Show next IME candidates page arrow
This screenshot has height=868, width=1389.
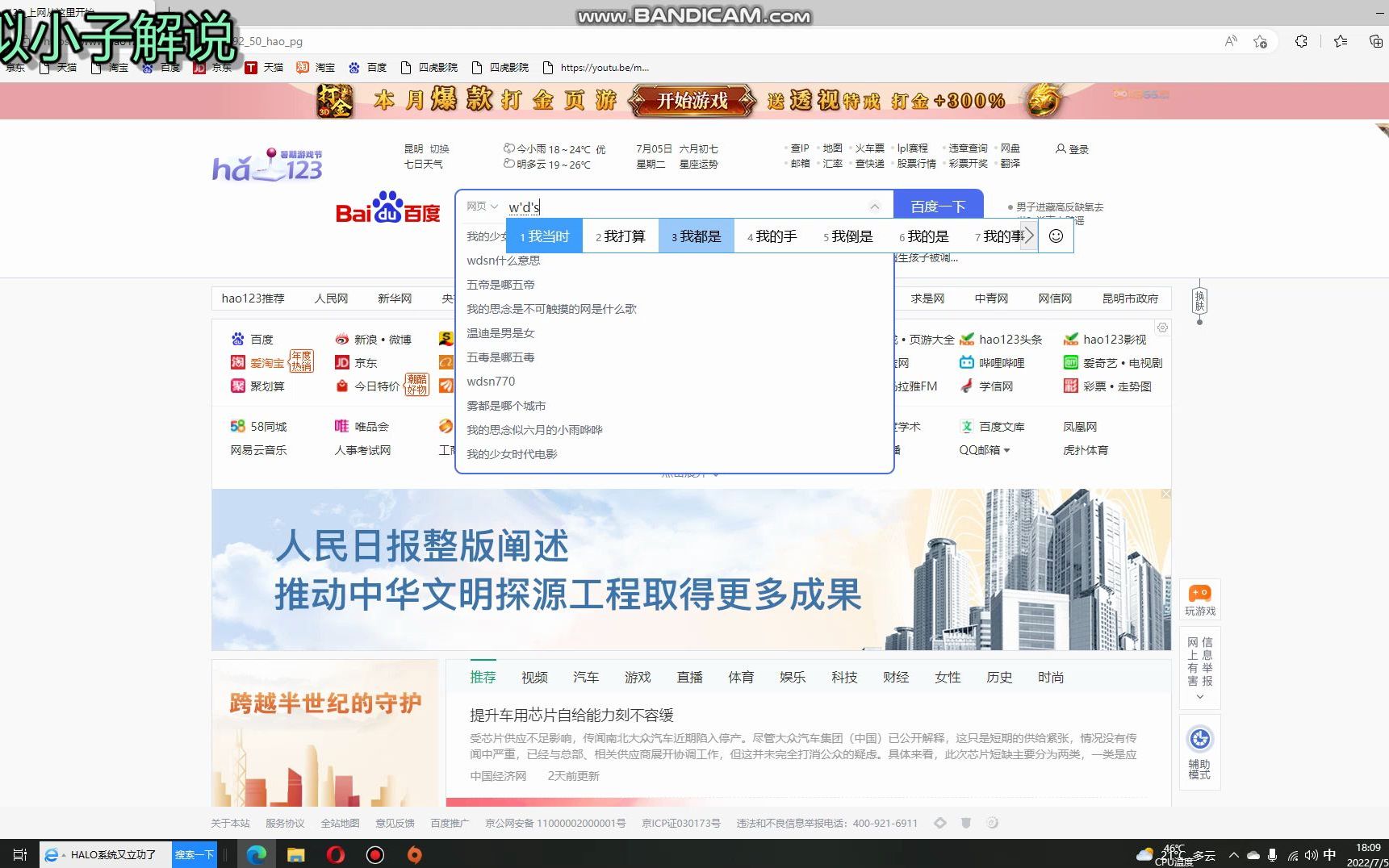[1029, 236]
